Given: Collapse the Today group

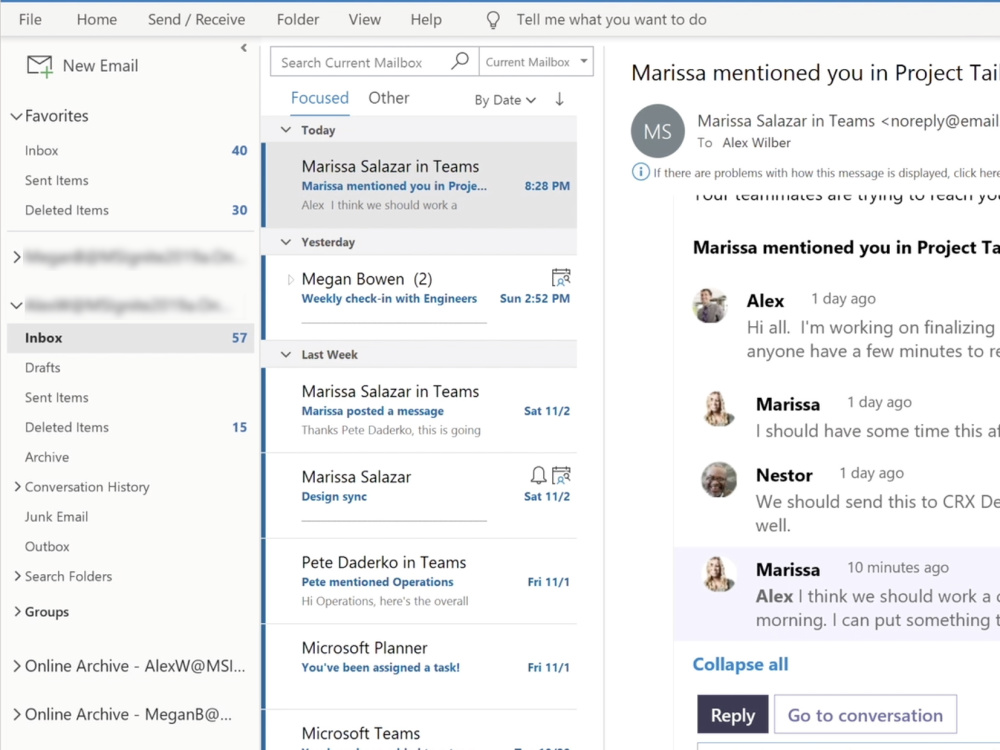Looking at the screenshot, I should (286, 130).
